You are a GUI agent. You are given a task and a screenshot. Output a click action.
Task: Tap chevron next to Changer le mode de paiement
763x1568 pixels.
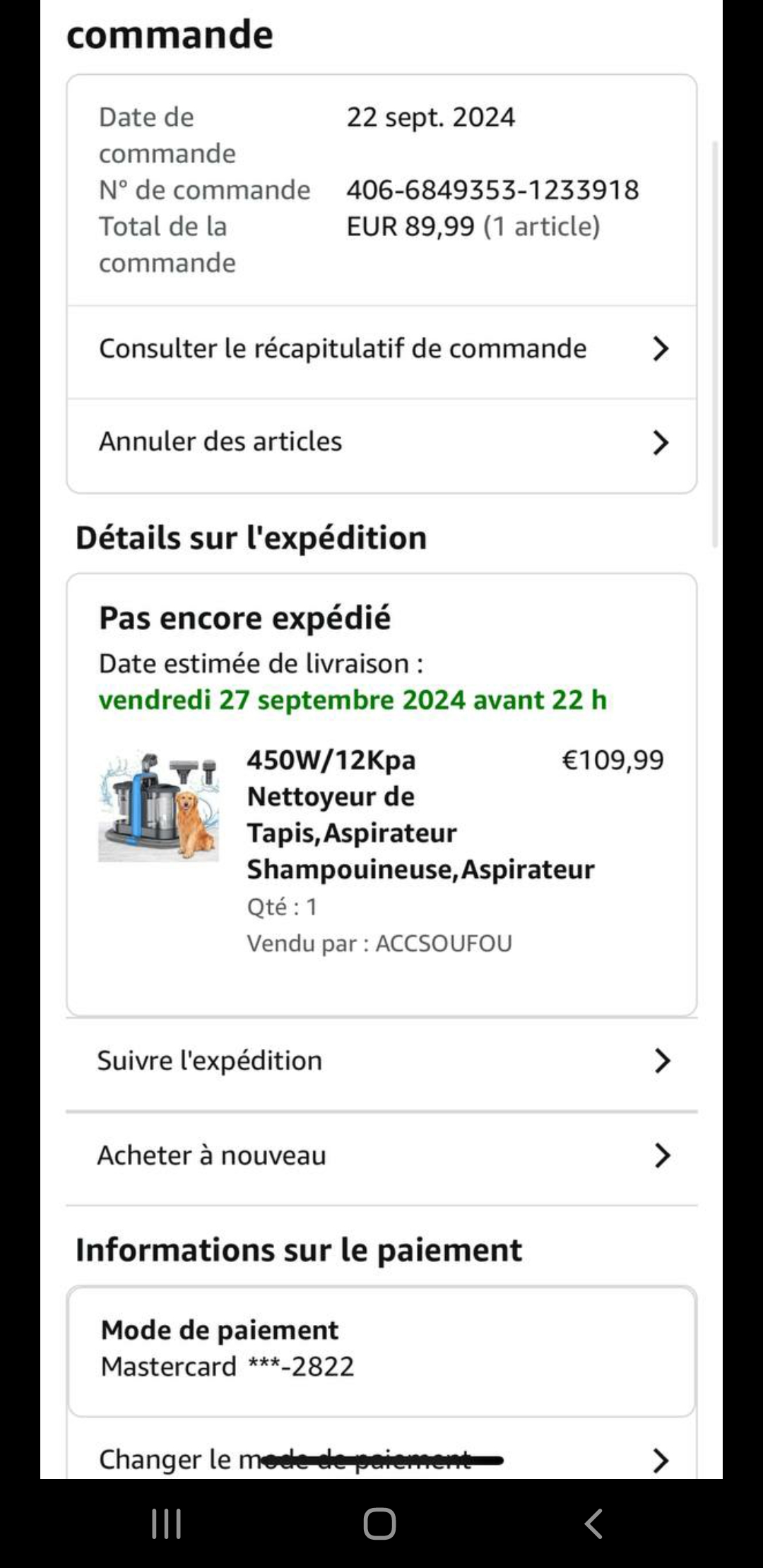pos(661,1460)
